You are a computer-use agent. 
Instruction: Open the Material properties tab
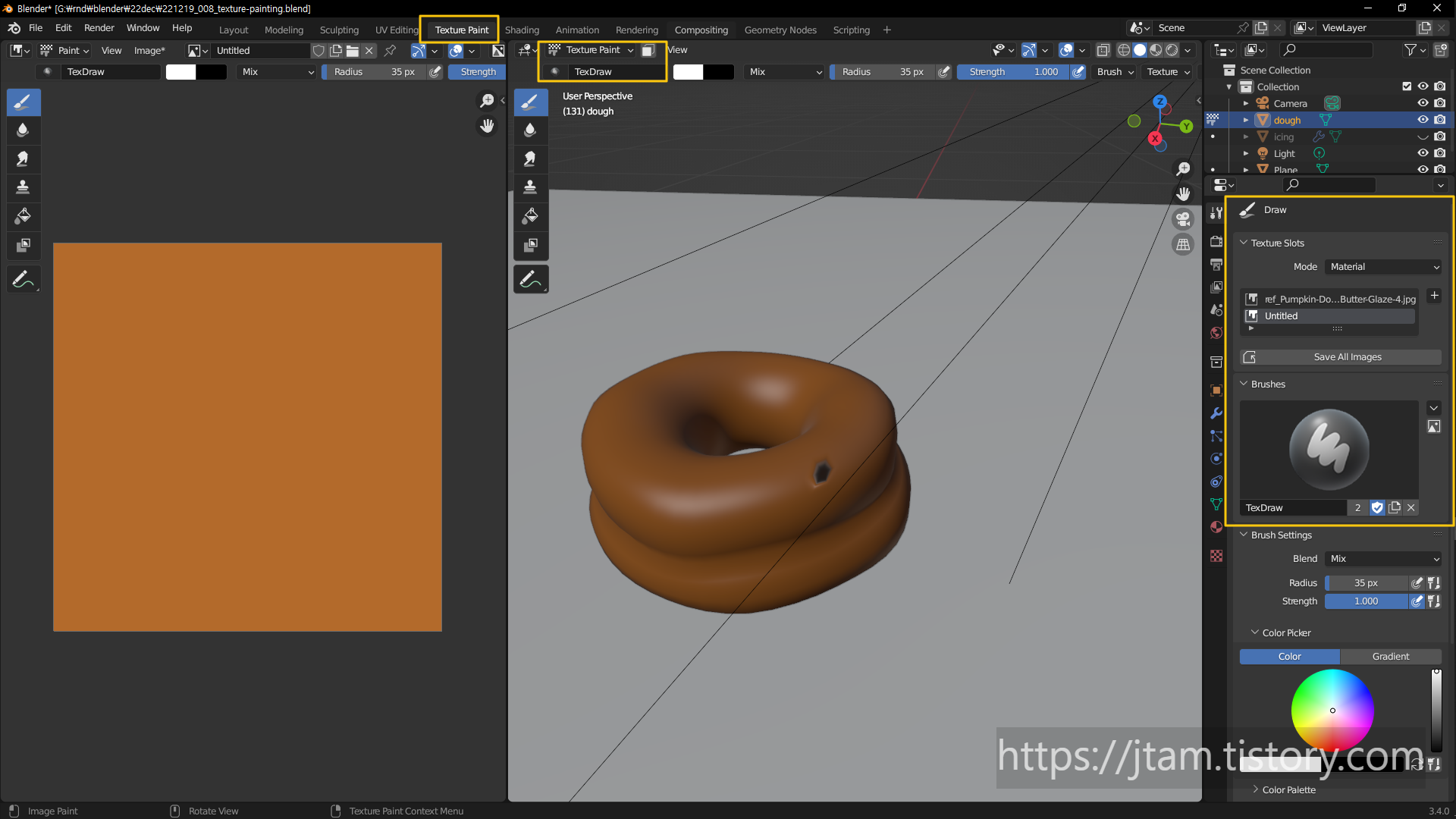[1216, 527]
